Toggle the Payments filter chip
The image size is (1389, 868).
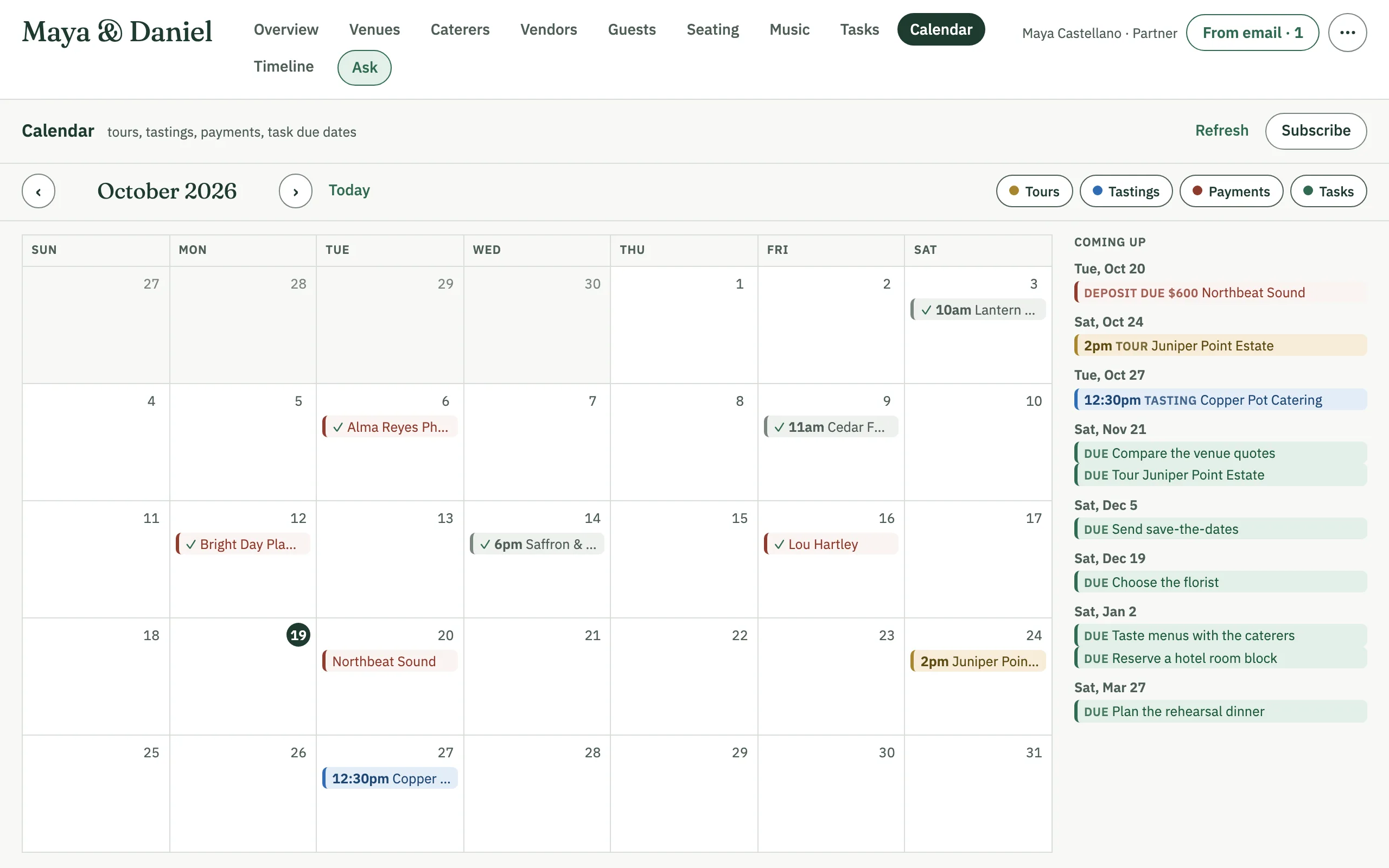1231,191
